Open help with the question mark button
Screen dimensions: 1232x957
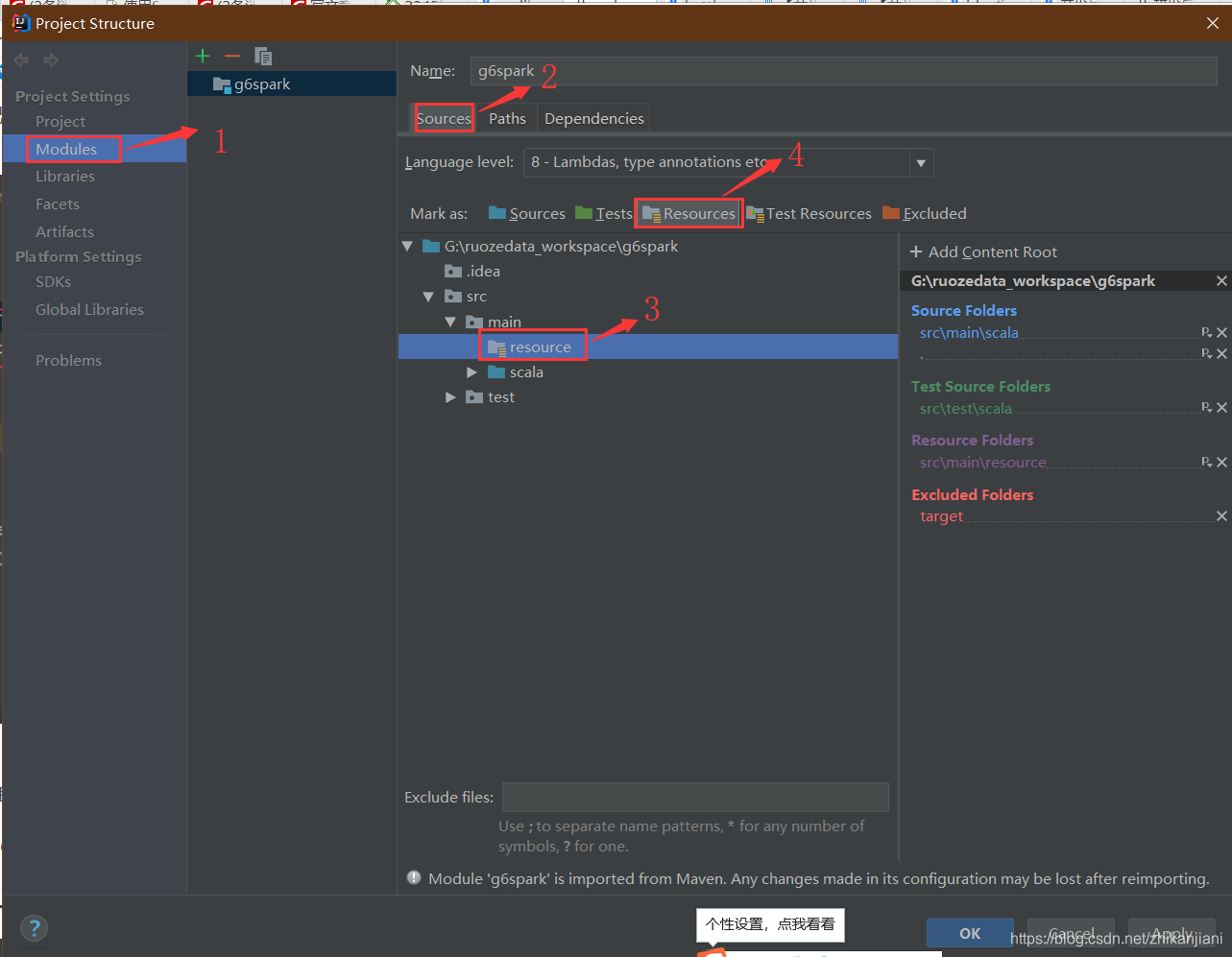point(35,928)
